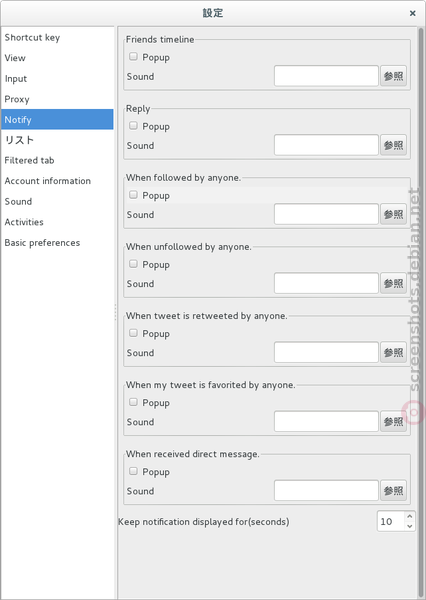Increase notification display seconds with up arrow

pyautogui.click(x=410, y=516)
